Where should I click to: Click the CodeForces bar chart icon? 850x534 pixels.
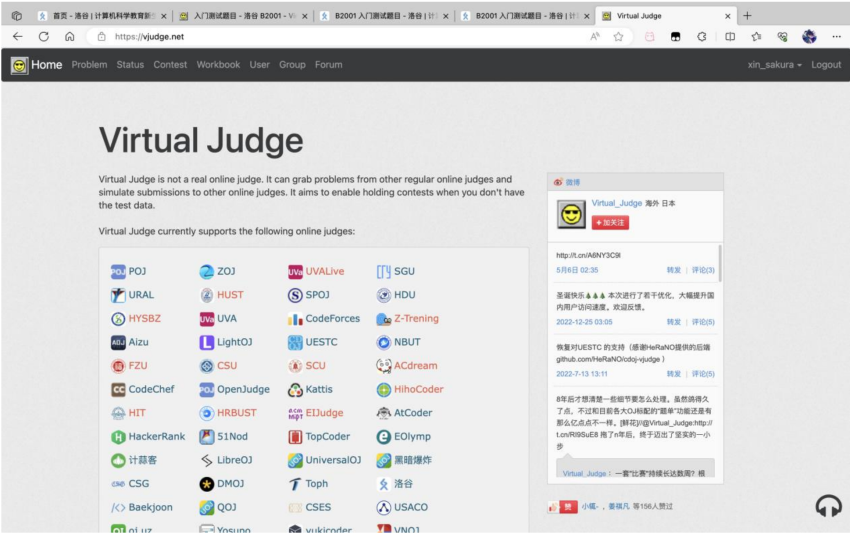(295, 319)
